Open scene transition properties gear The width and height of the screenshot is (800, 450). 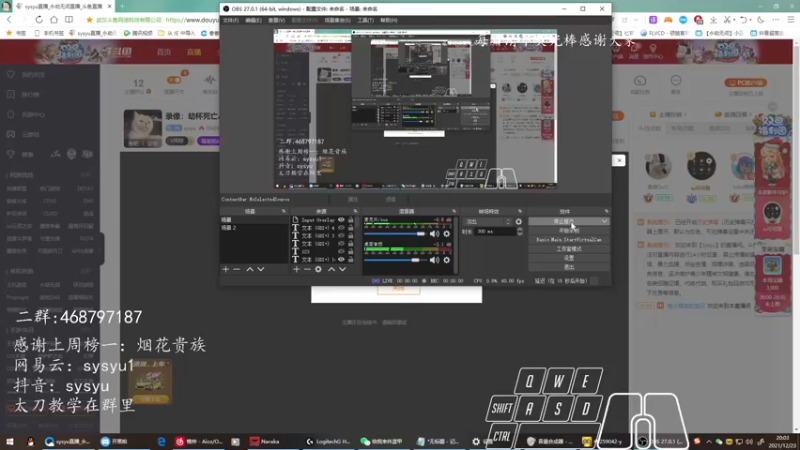point(519,222)
